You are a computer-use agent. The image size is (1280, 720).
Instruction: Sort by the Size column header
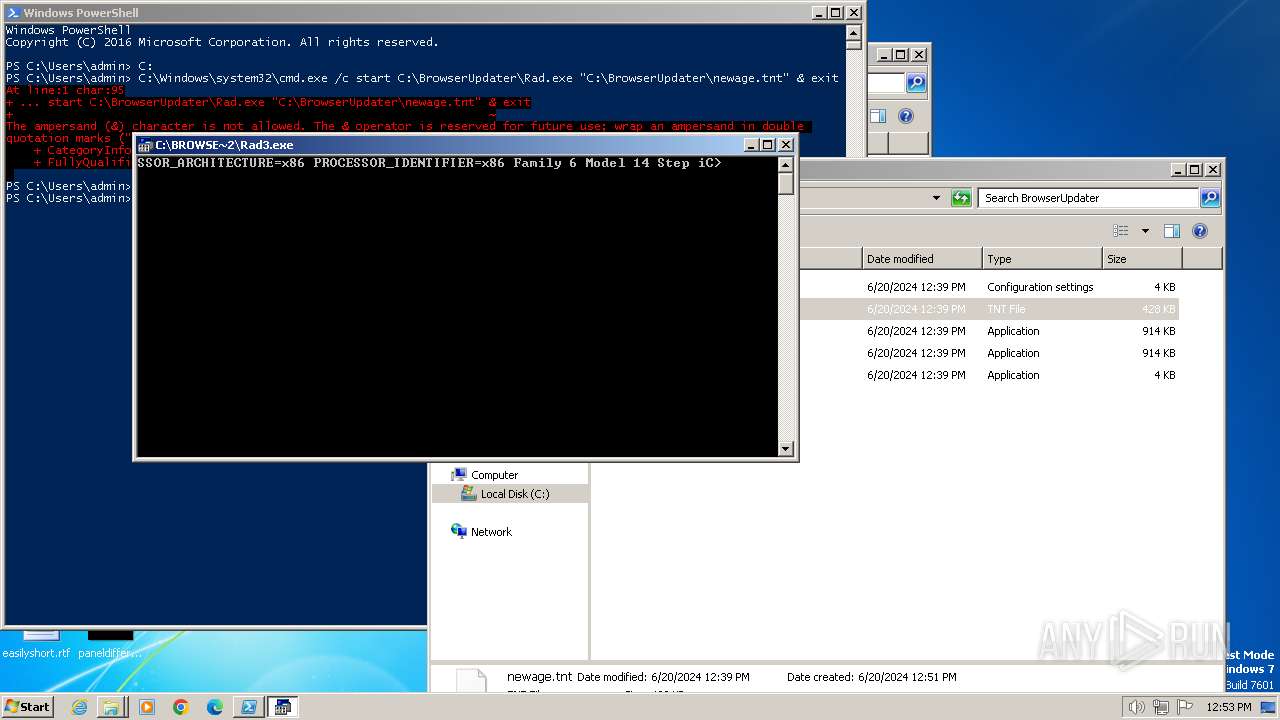pyautogui.click(x=1142, y=259)
